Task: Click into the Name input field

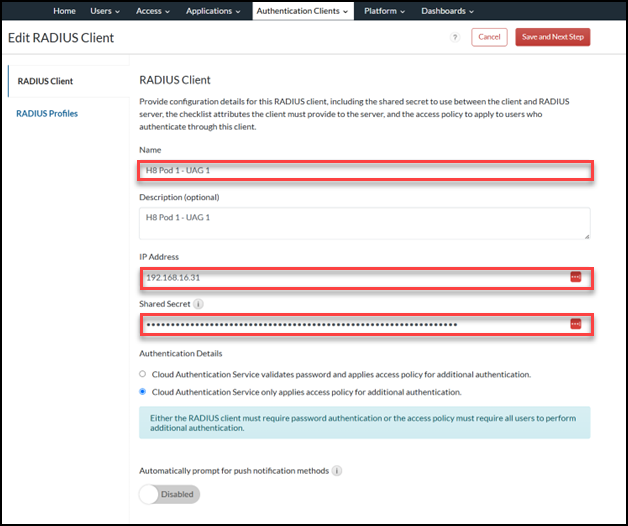Action: pos(365,171)
